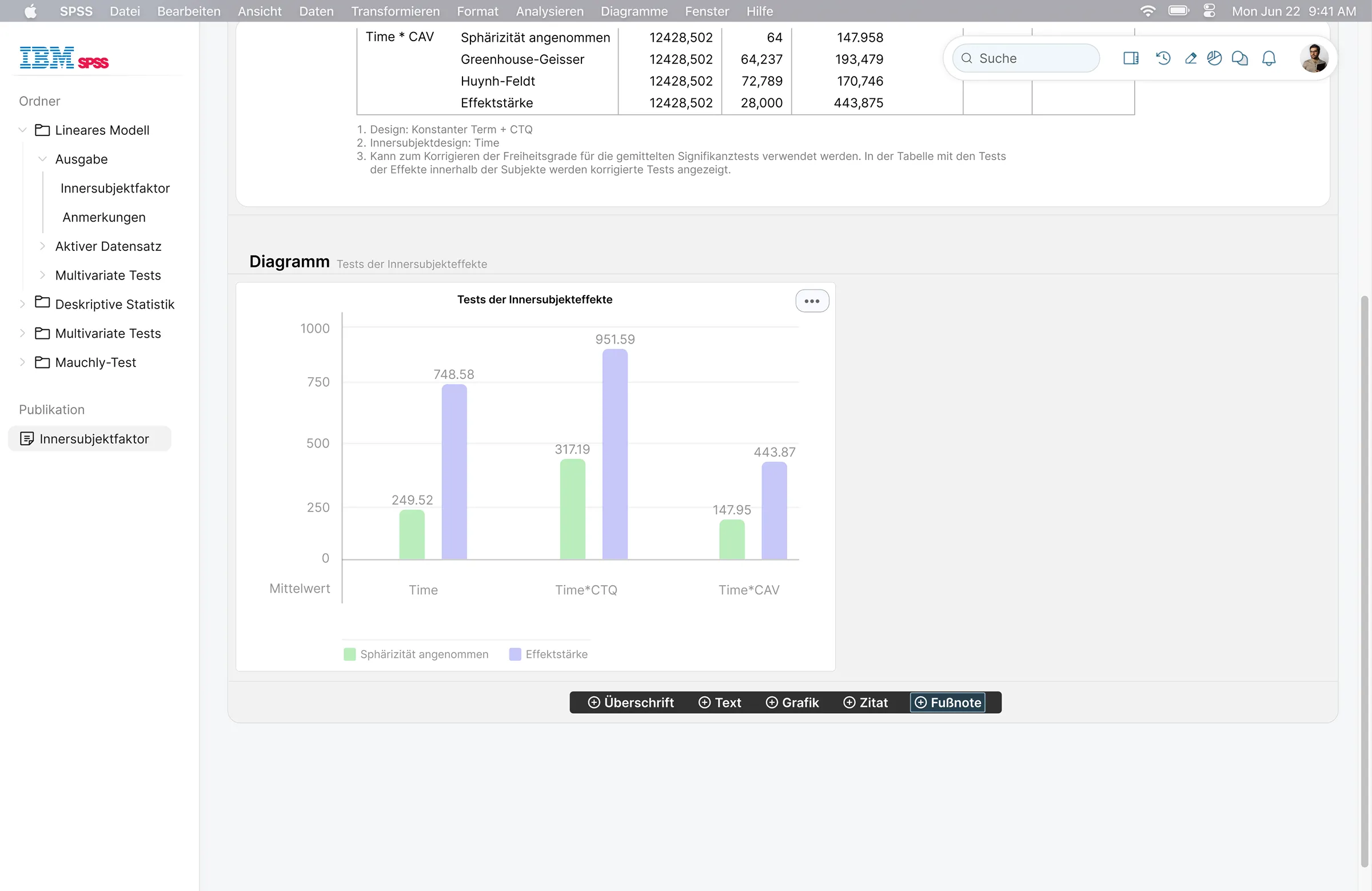
Task: Collapse the Lineares Modell folder
Action: pyautogui.click(x=23, y=130)
